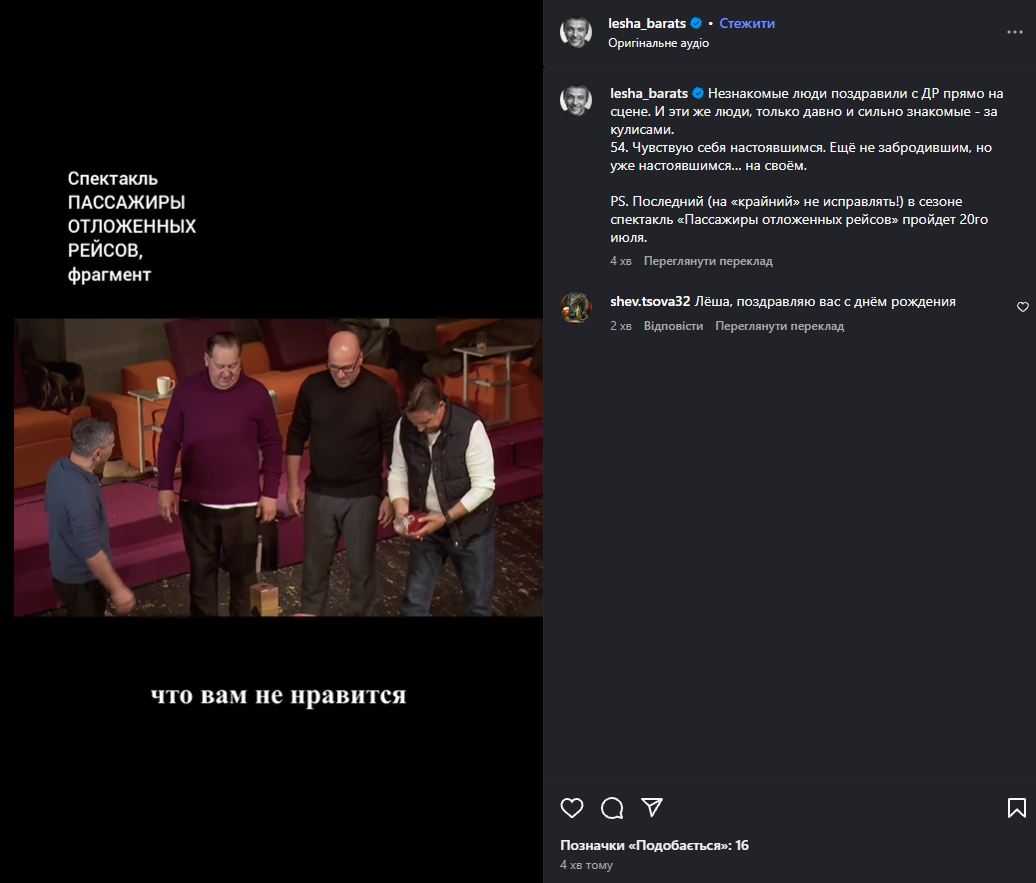Open the shev.tsova32 username link

tap(650, 301)
